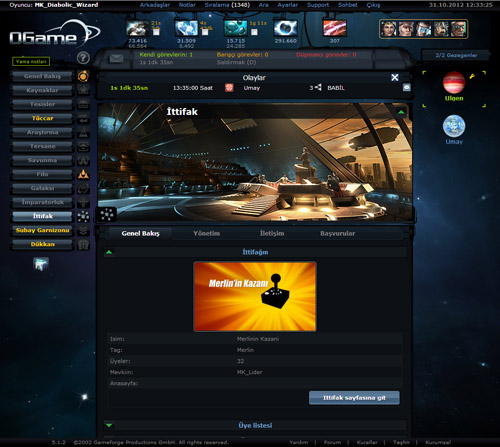The image size is (500, 447).
Task: Open the fourth officer portrait
Action: pyautogui.click(x=441, y=29)
